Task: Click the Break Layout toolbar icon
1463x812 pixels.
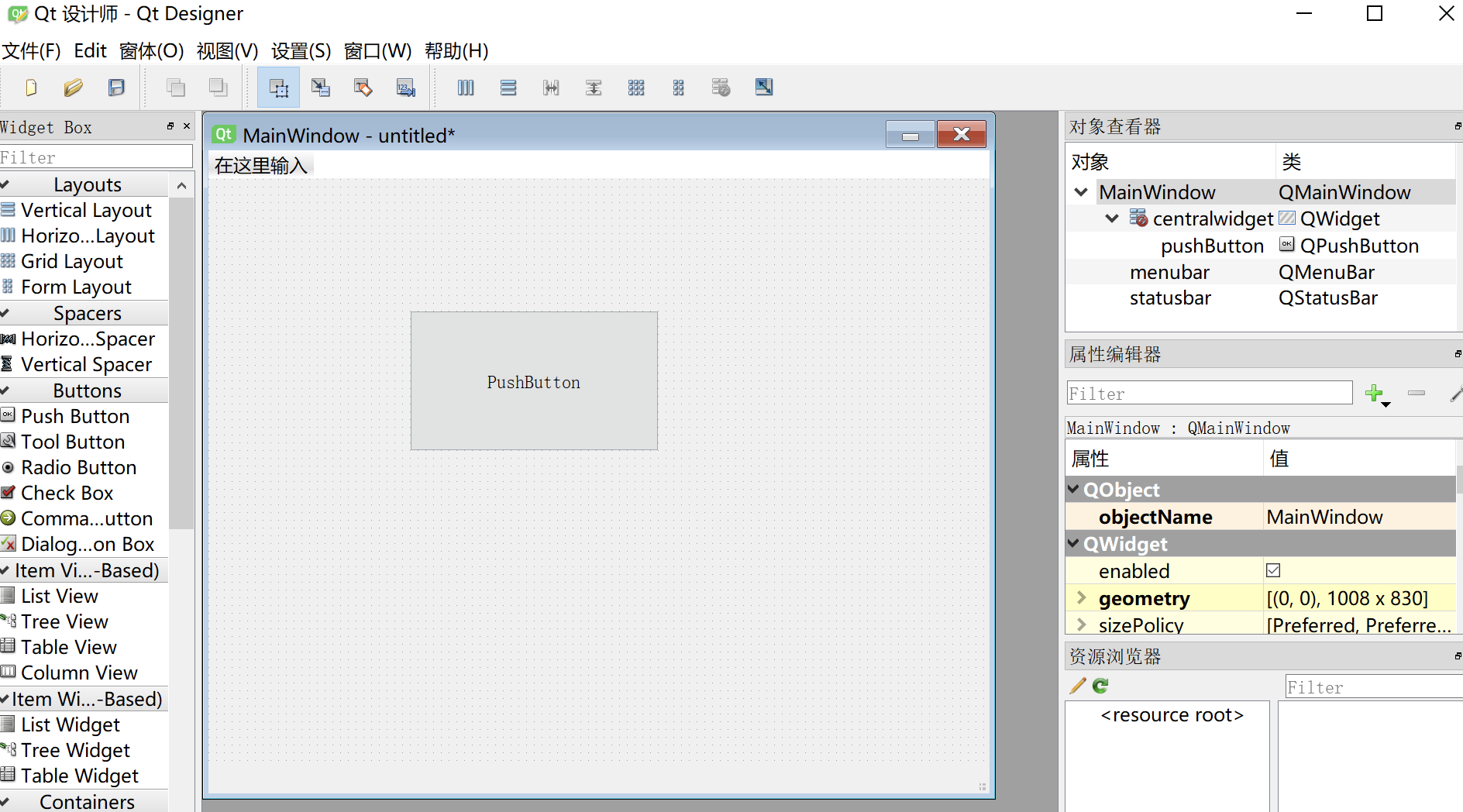Action: click(x=721, y=87)
